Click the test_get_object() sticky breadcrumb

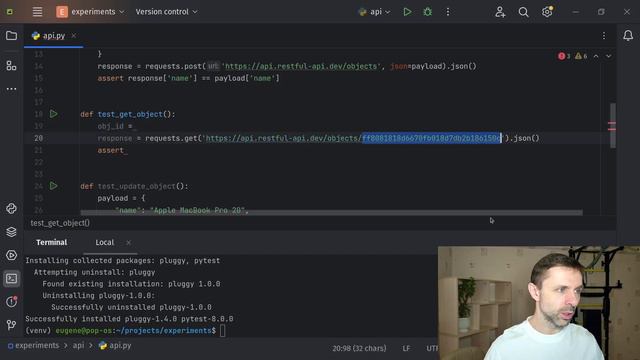tap(60, 223)
